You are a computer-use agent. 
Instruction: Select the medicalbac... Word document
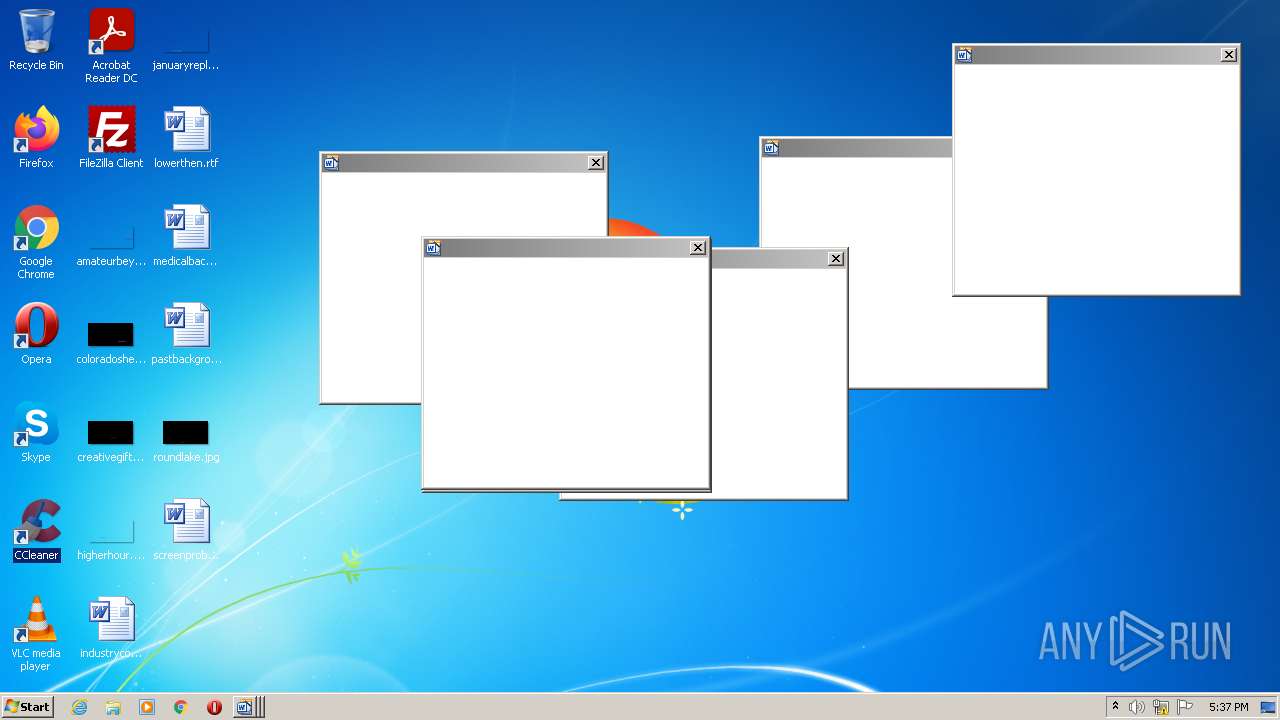[x=186, y=236]
